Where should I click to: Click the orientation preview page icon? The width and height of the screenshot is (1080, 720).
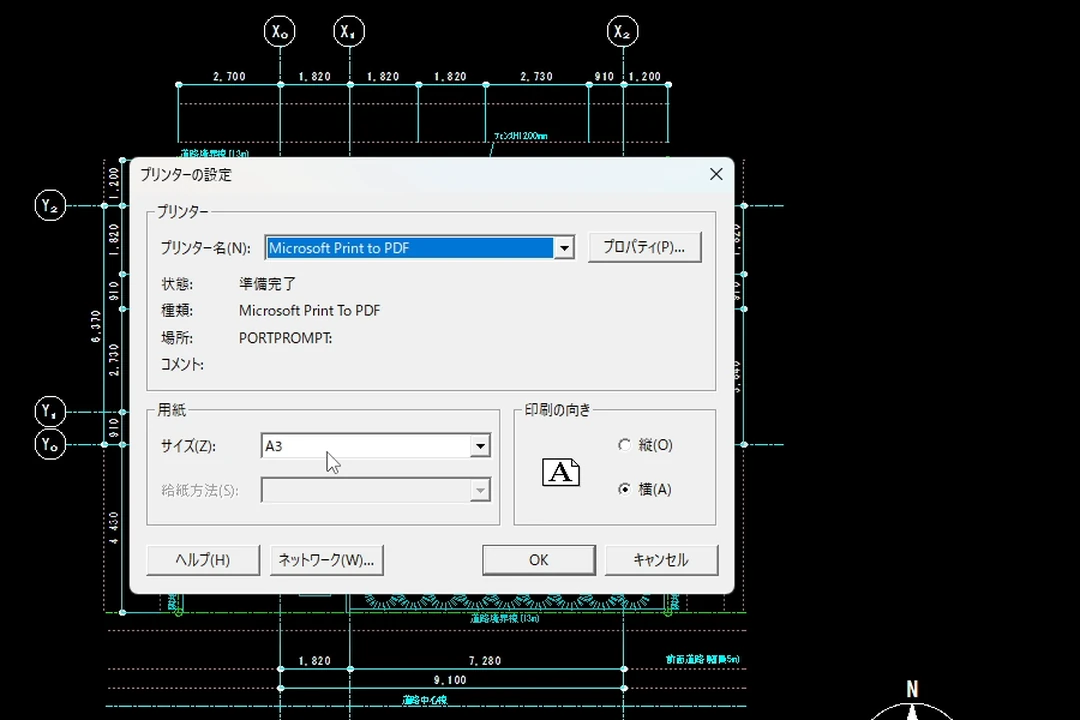561,473
